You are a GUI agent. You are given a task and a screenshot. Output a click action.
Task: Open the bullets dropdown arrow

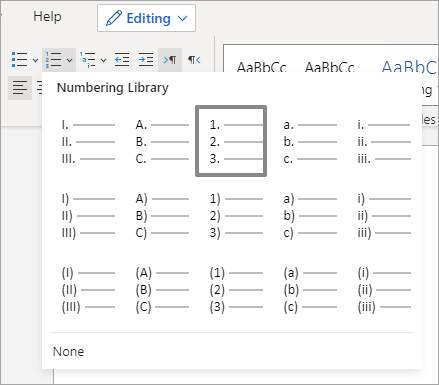pos(35,60)
